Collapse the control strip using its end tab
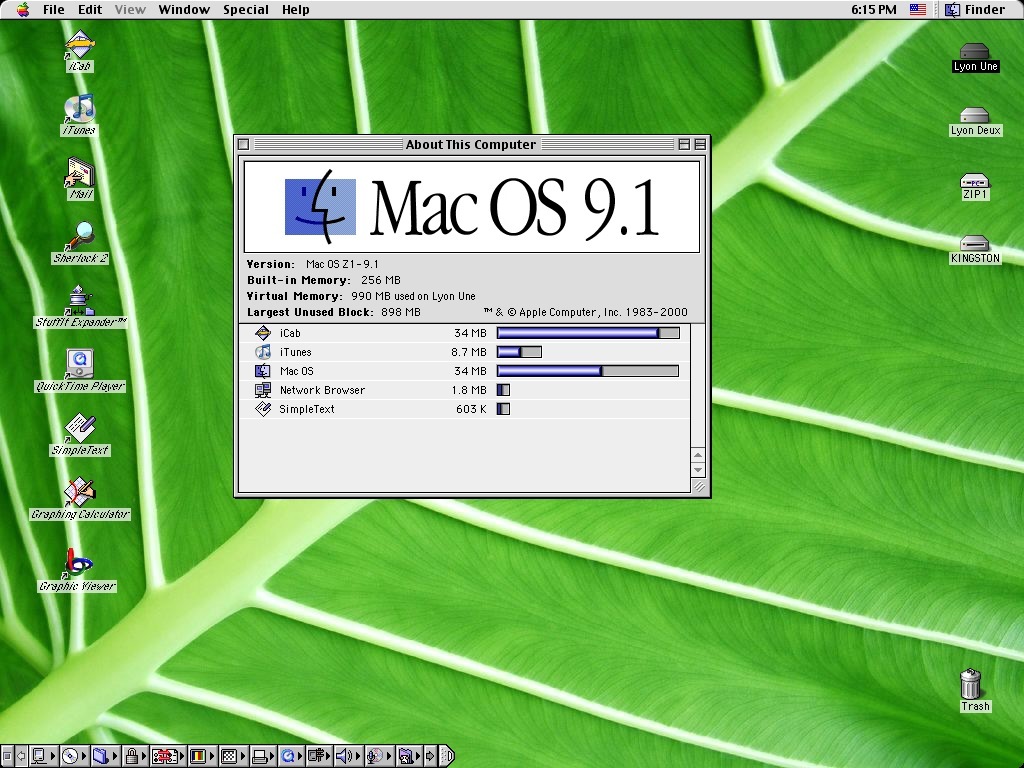 point(447,756)
